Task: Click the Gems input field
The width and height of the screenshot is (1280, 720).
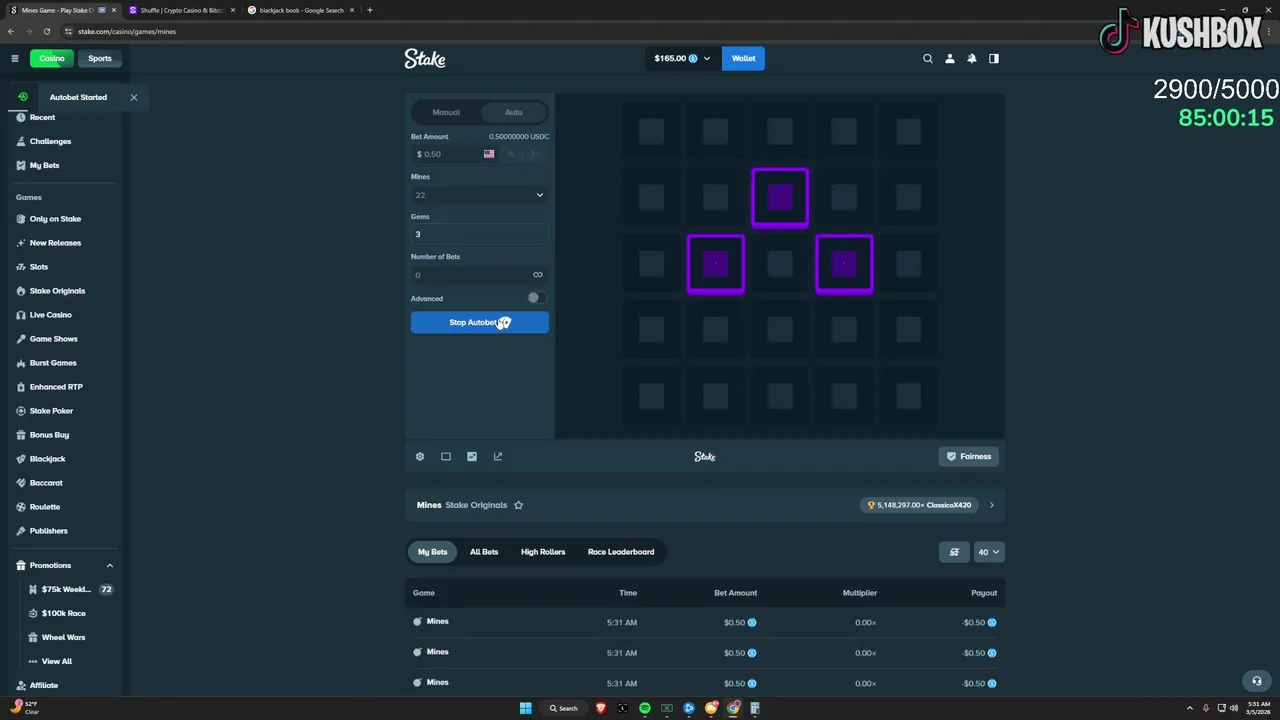Action: (x=479, y=234)
